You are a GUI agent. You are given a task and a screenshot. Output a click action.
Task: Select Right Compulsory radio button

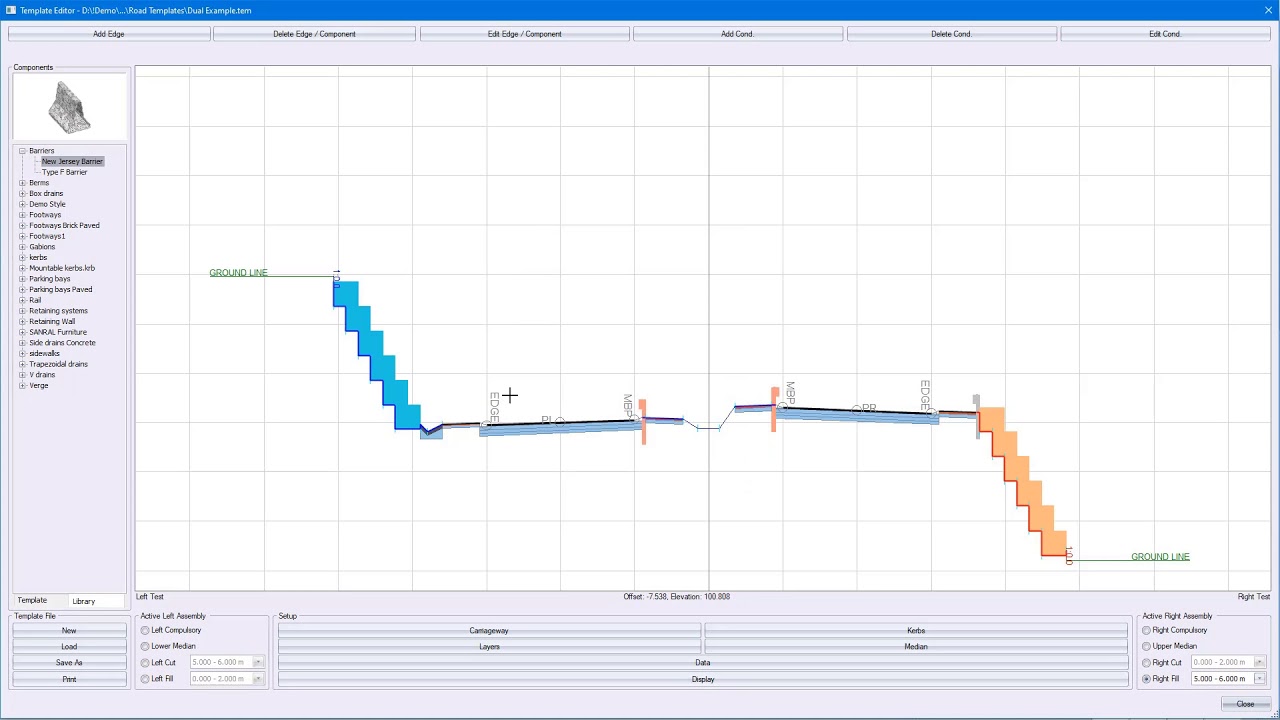point(1147,631)
